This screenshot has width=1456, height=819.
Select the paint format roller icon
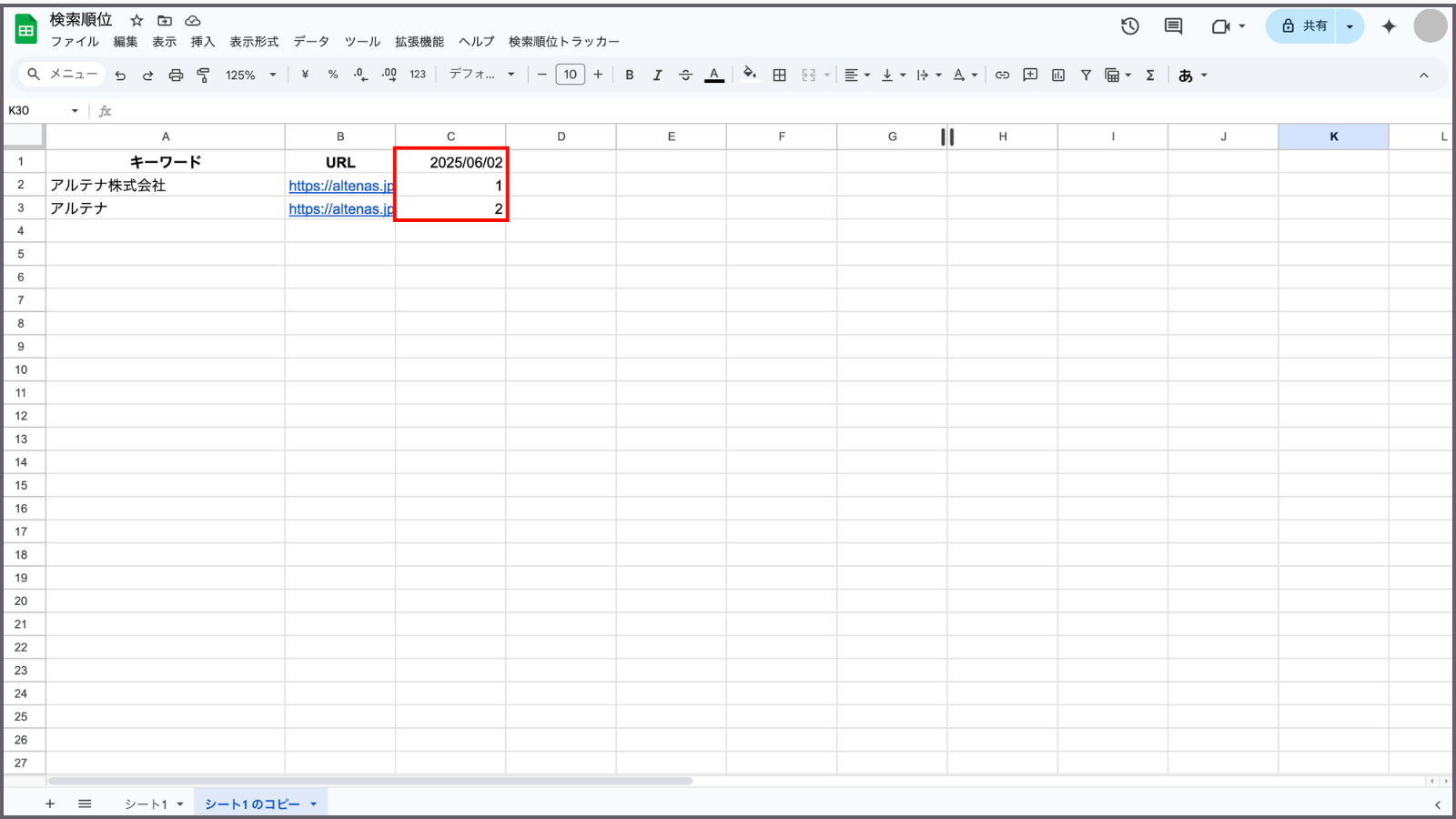click(204, 76)
